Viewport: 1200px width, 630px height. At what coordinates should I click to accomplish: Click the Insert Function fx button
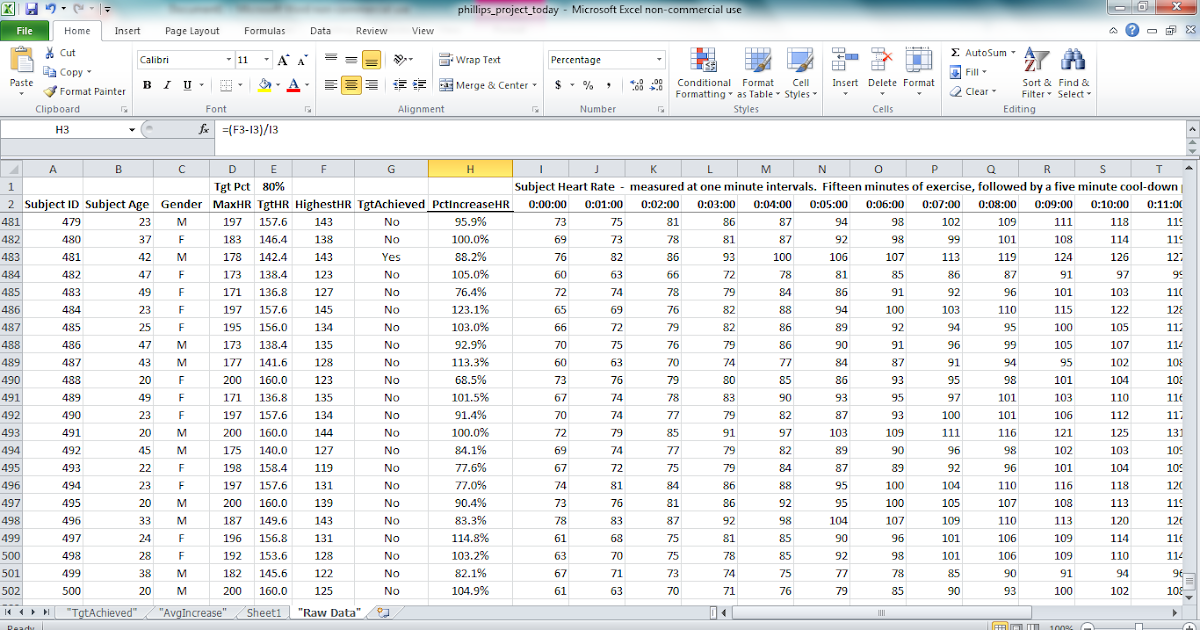click(x=203, y=129)
